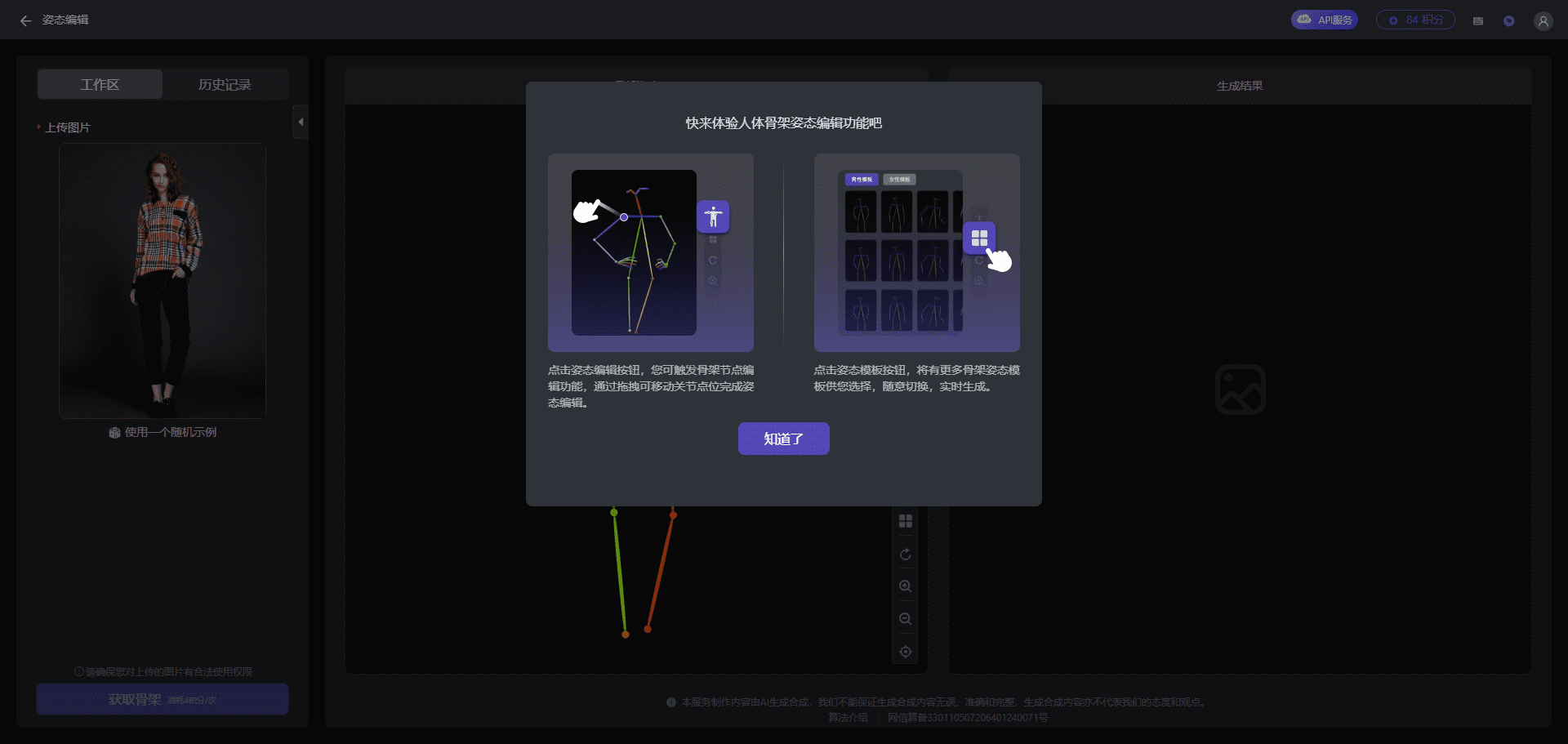Image resolution: width=1568 pixels, height=744 pixels.
Task: Click the 知道了 confirm button
Action: point(783,439)
